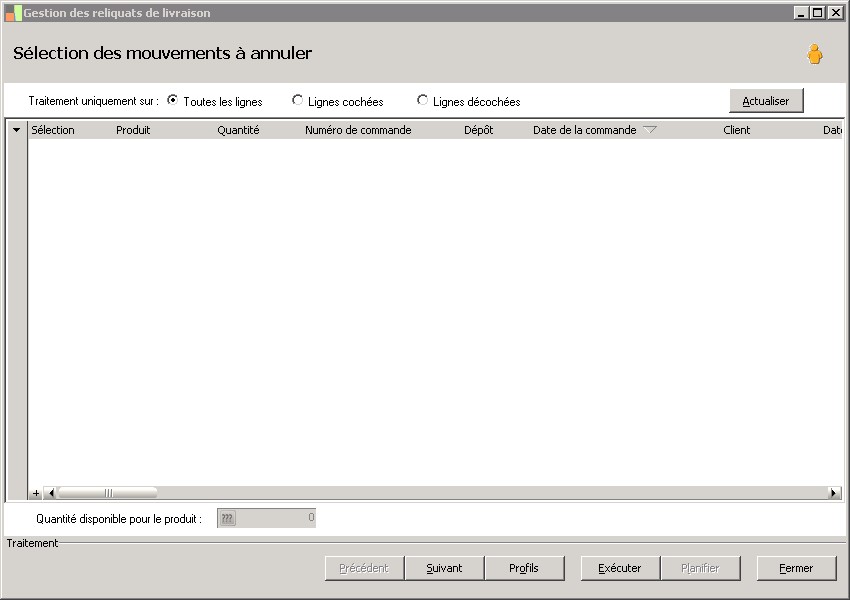Click the Quantité disponible pour le produit field
Image resolution: width=850 pixels, height=600 pixels.
pyautogui.click(x=266, y=518)
